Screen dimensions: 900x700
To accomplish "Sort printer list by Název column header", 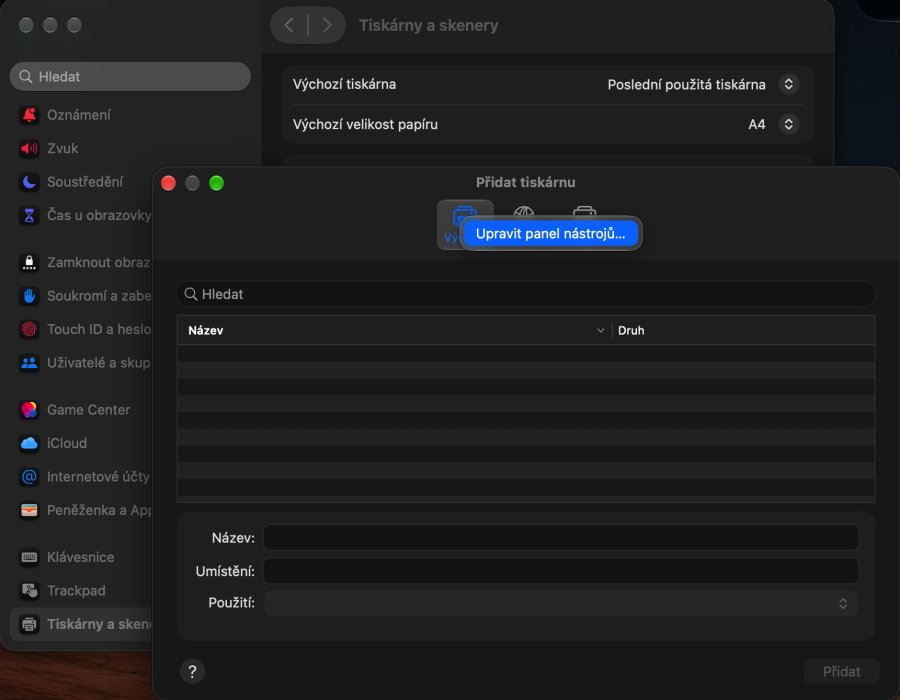I will [394, 330].
